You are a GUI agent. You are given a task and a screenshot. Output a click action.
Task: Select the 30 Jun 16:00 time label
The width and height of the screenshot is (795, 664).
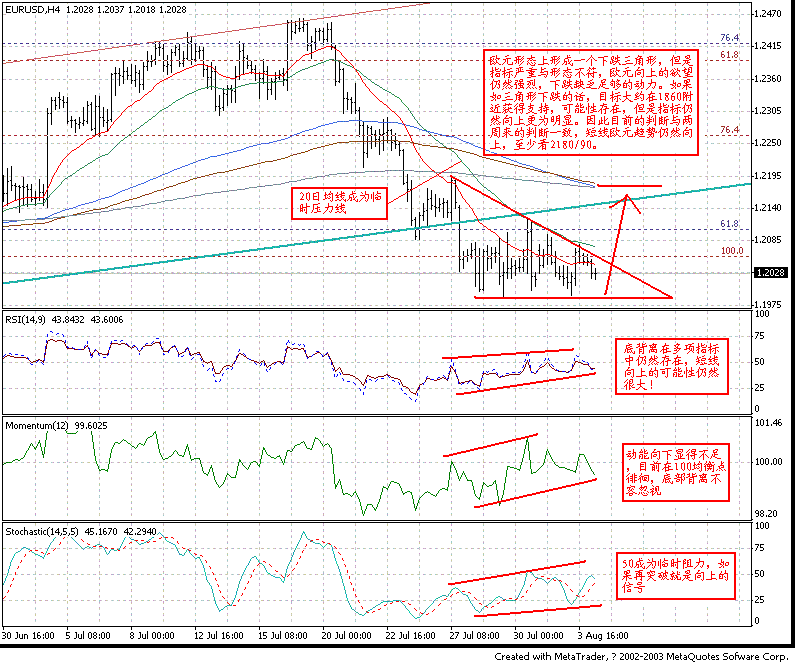click(28, 636)
